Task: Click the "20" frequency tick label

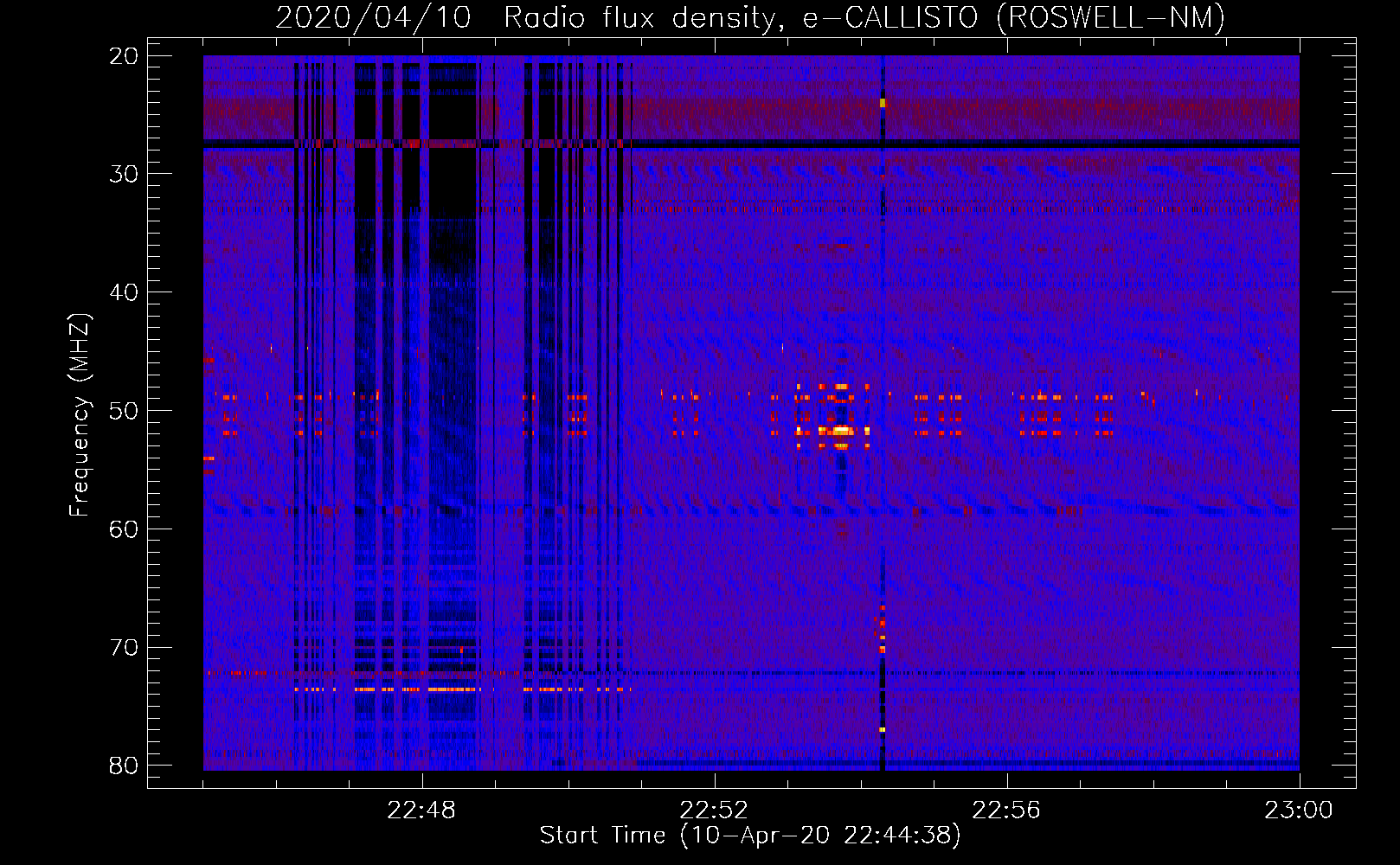Action: pyautogui.click(x=124, y=55)
